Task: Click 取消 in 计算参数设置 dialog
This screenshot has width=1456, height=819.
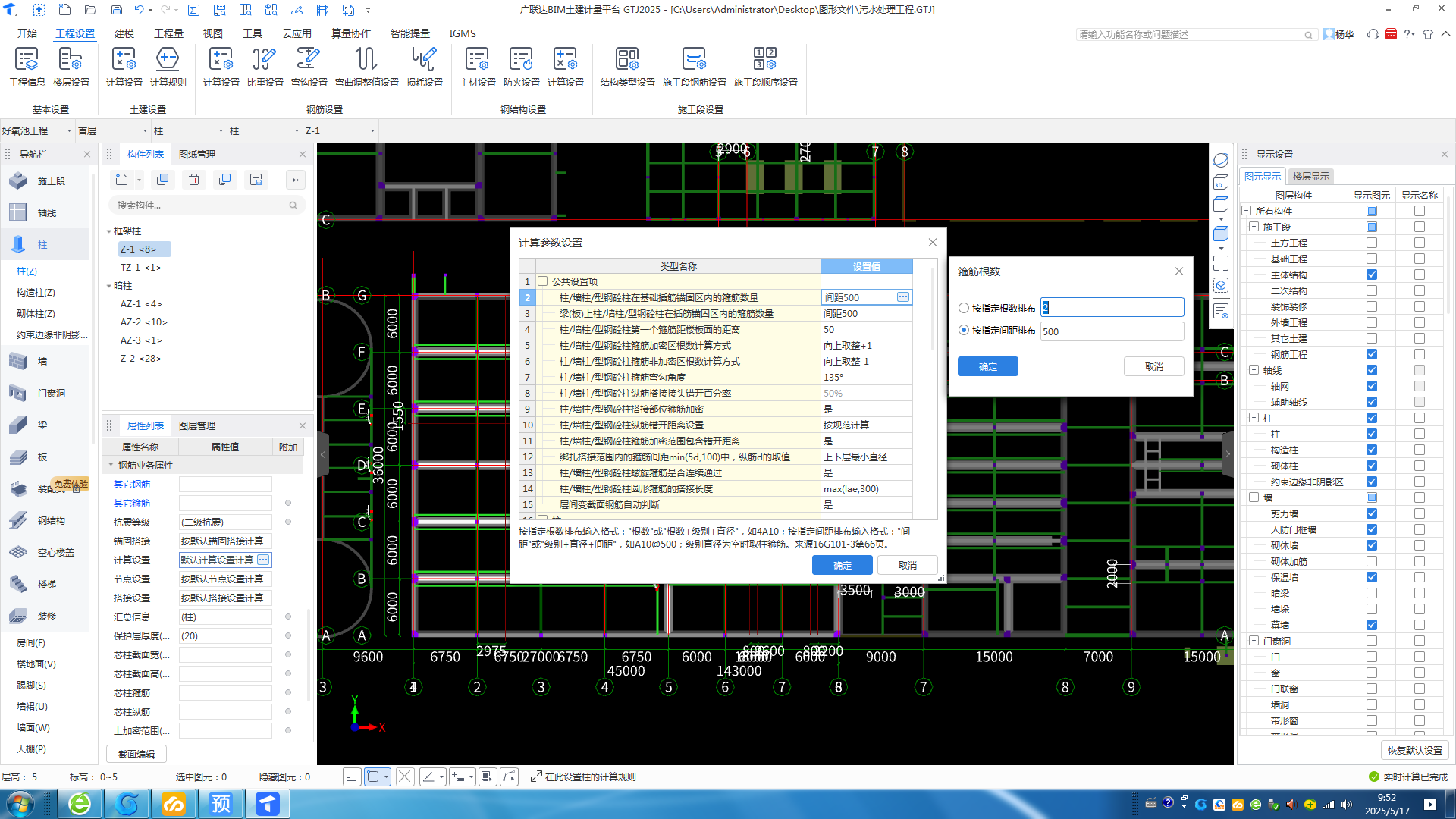Action: (907, 565)
